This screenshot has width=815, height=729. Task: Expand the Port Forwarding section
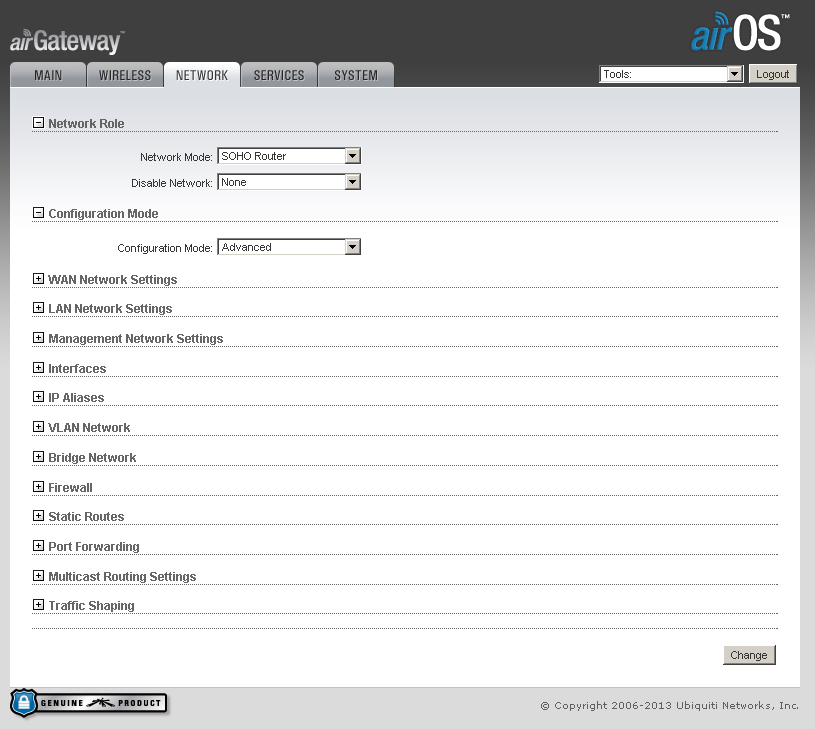[x=38, y=546]
